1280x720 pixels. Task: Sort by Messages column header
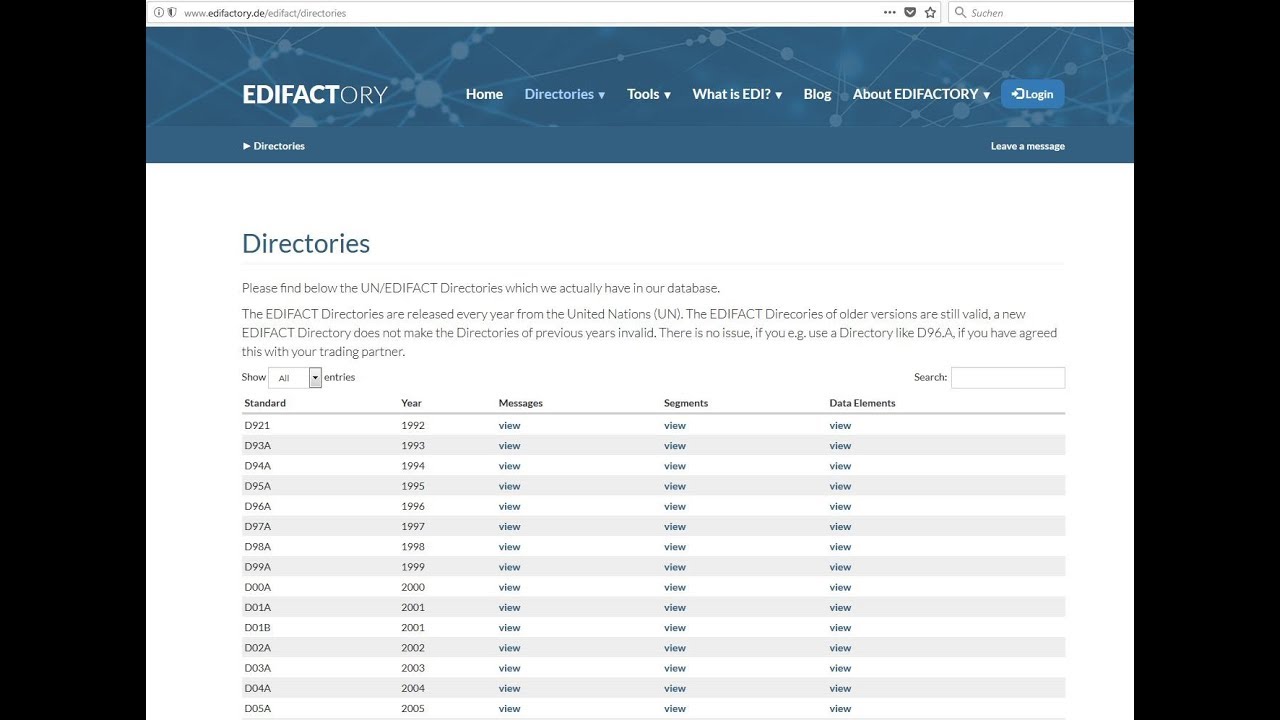[x=520, y=403]
